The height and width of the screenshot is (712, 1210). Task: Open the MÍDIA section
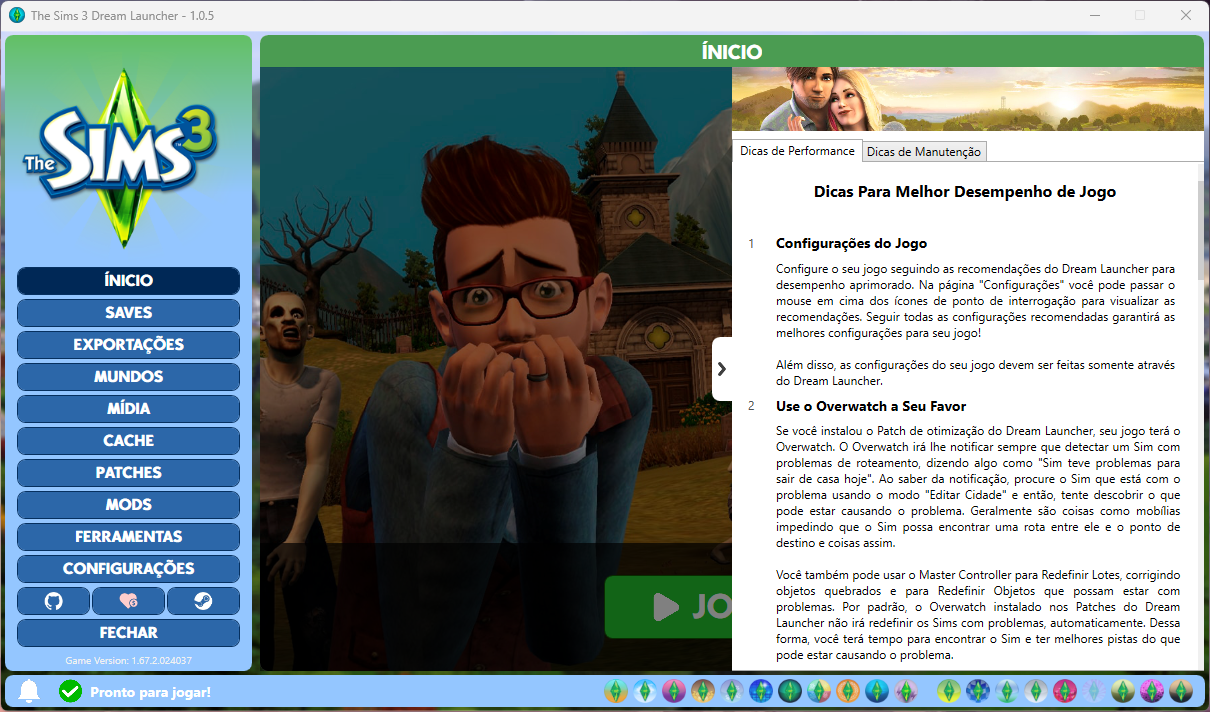tap(128, 409)
